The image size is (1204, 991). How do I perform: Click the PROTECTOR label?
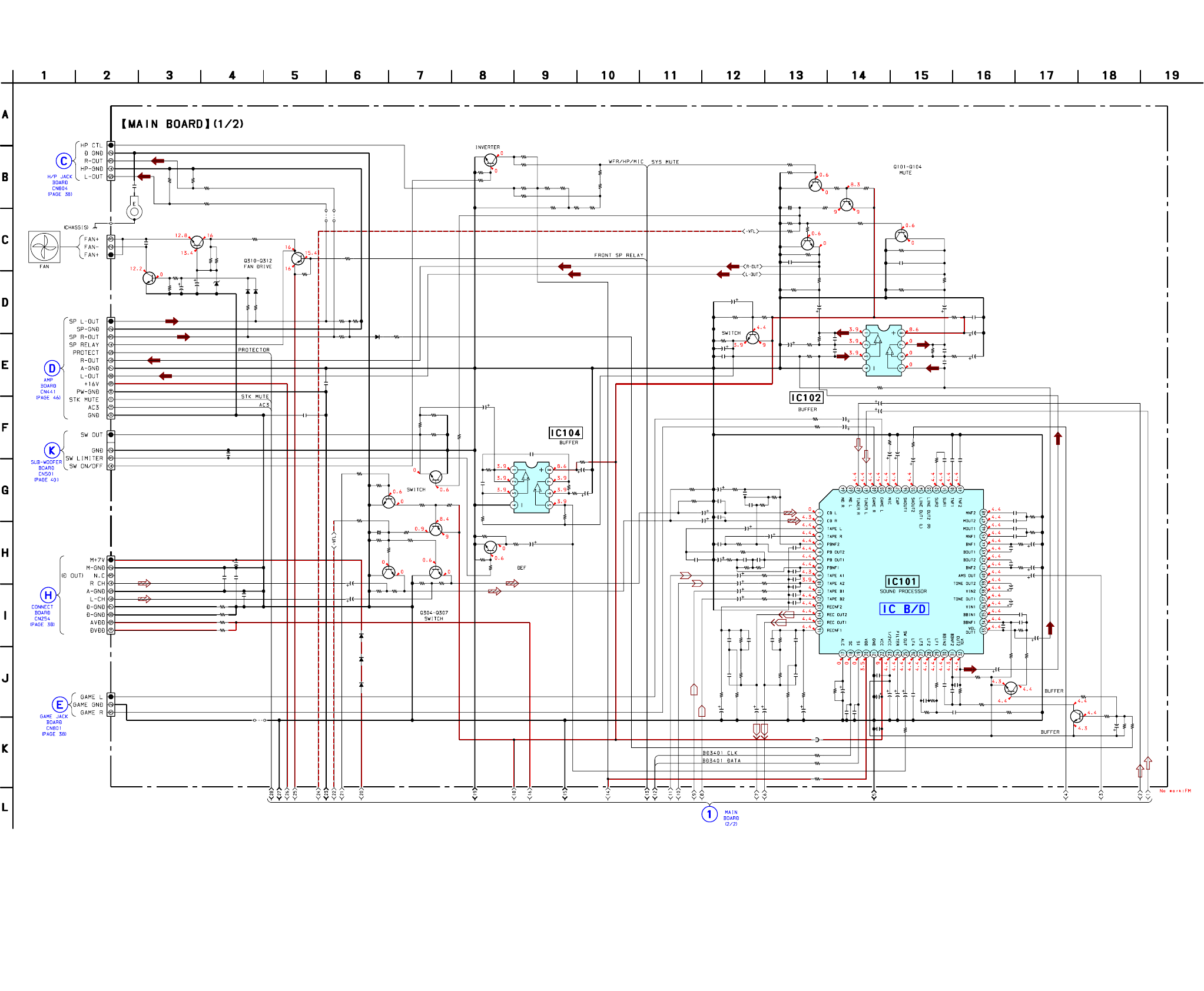(254, 350)
